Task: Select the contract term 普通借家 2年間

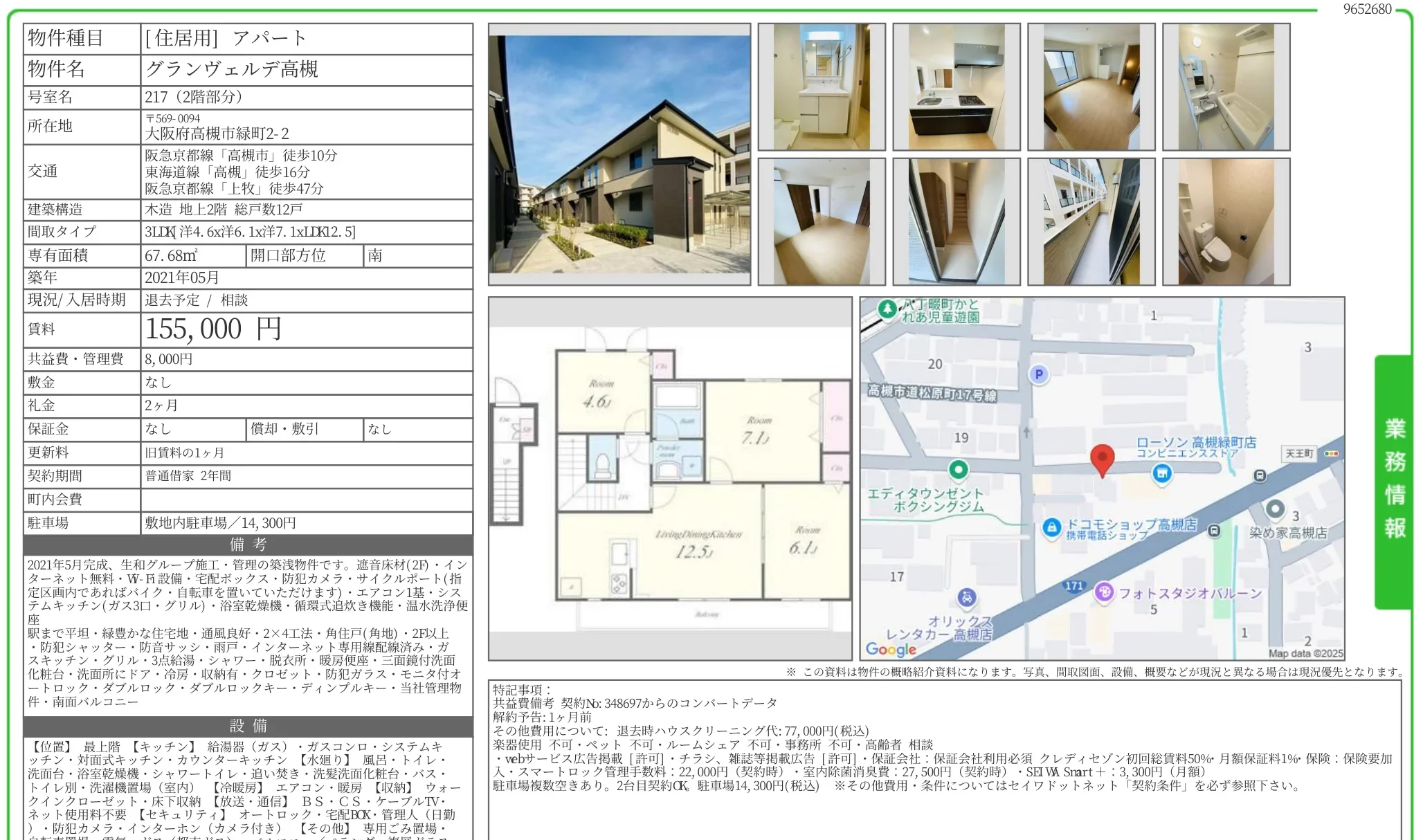Action: click(188, 476)
